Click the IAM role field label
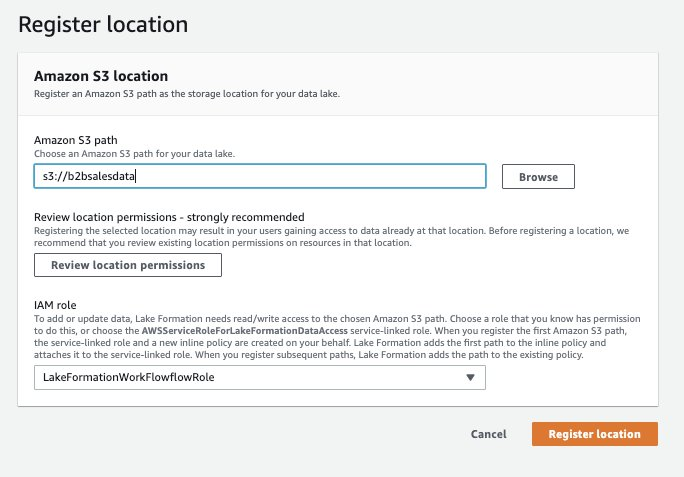This screenshot has height=477, width=684. click(57, 302)
